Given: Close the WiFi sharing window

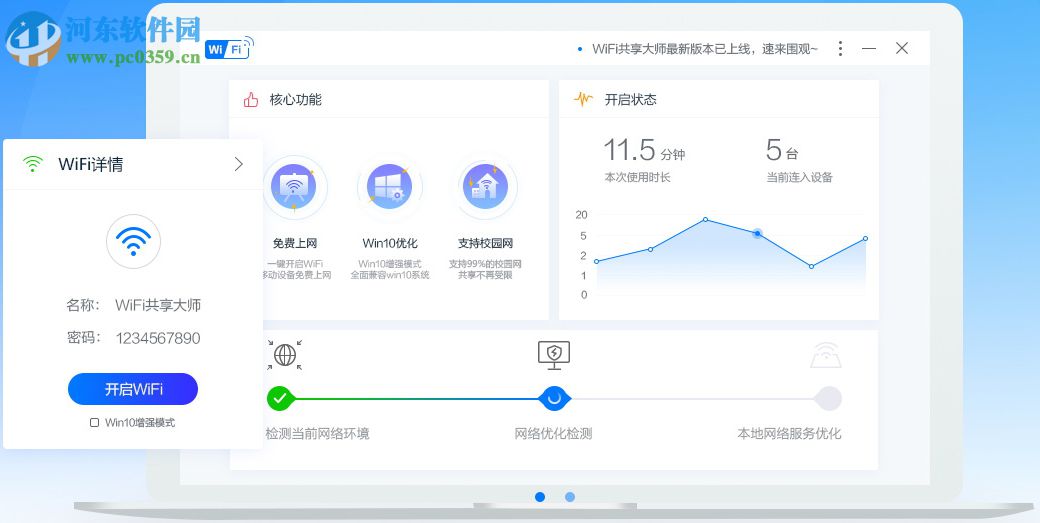Looking at the screenshot, I should (x=901, y=48).
